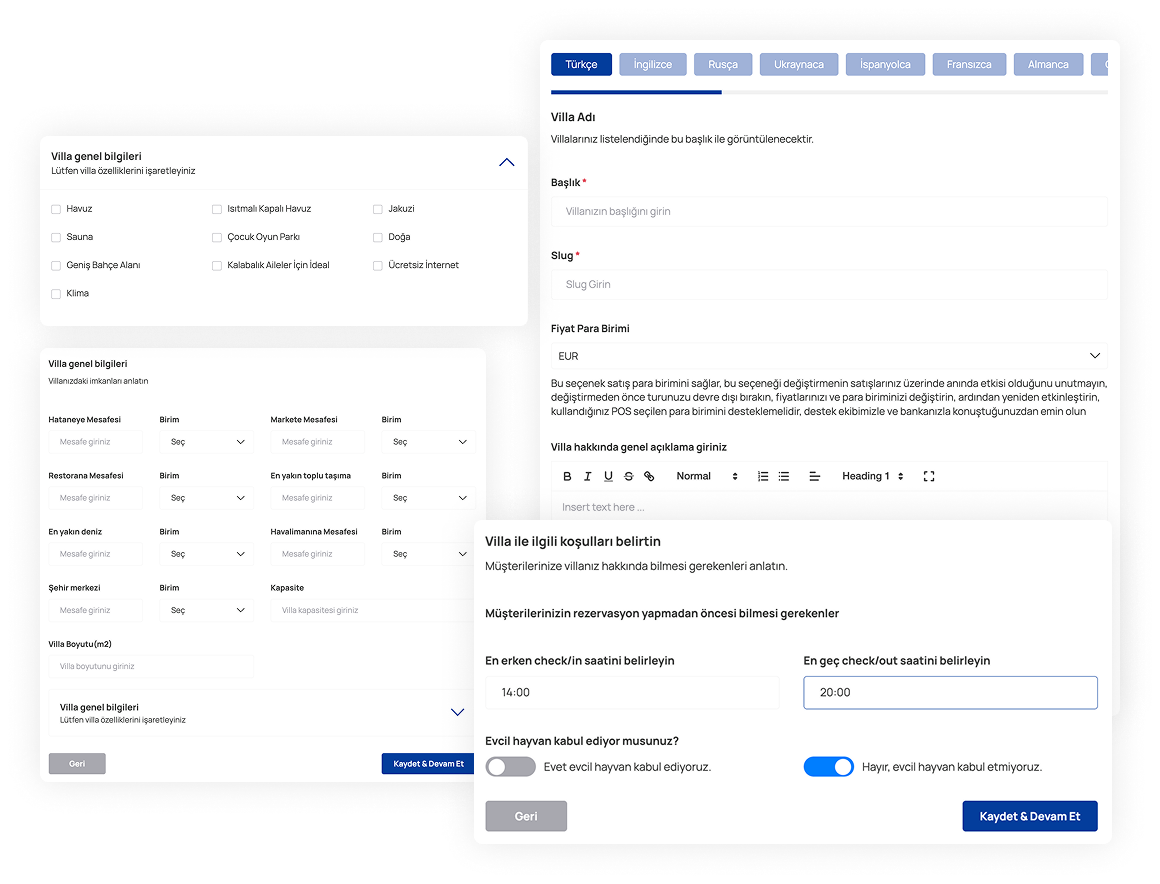
Task: Click the Başlık input field
Action: tap(828, 212)
